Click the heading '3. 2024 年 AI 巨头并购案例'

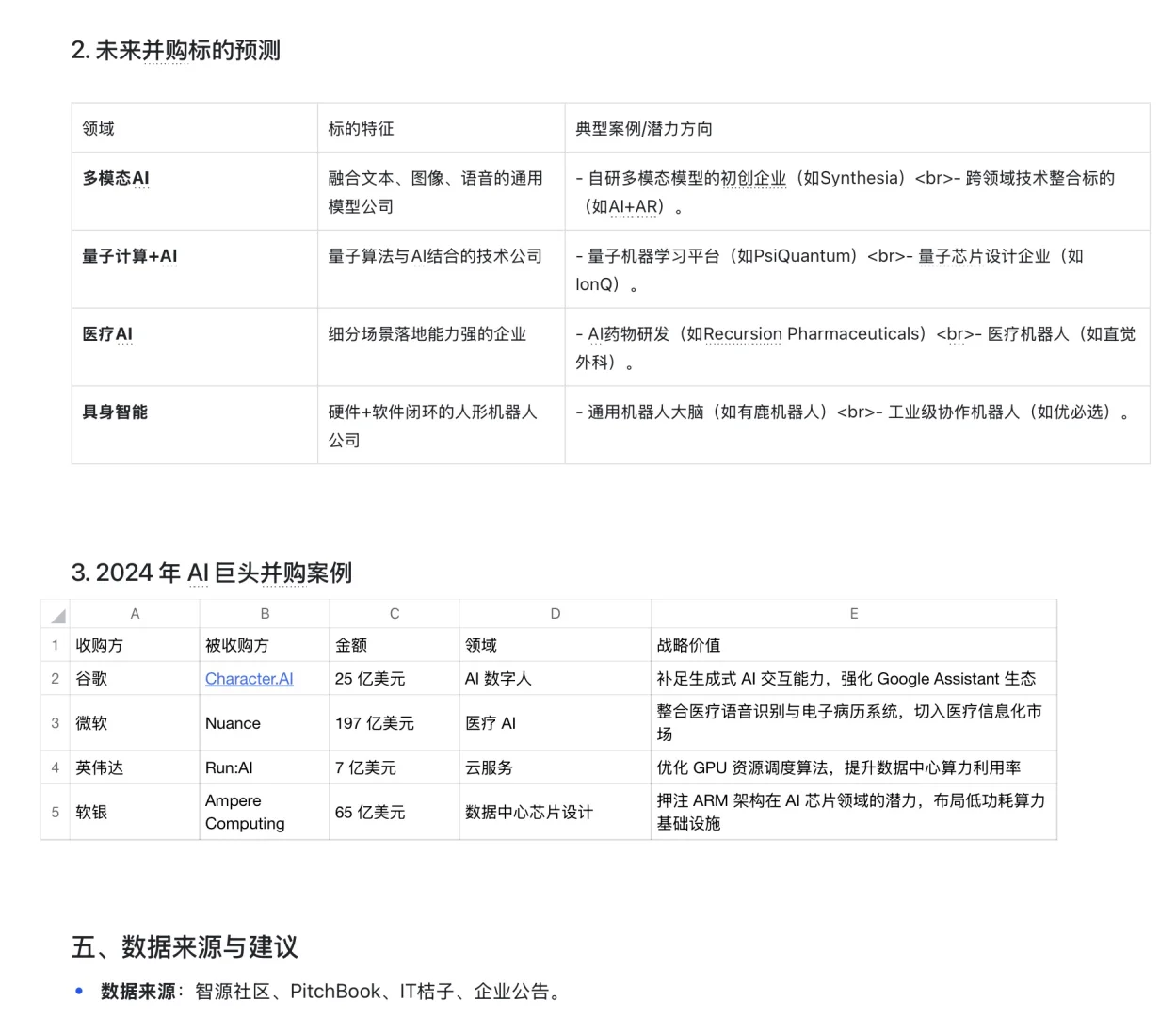tap(212, 573)
